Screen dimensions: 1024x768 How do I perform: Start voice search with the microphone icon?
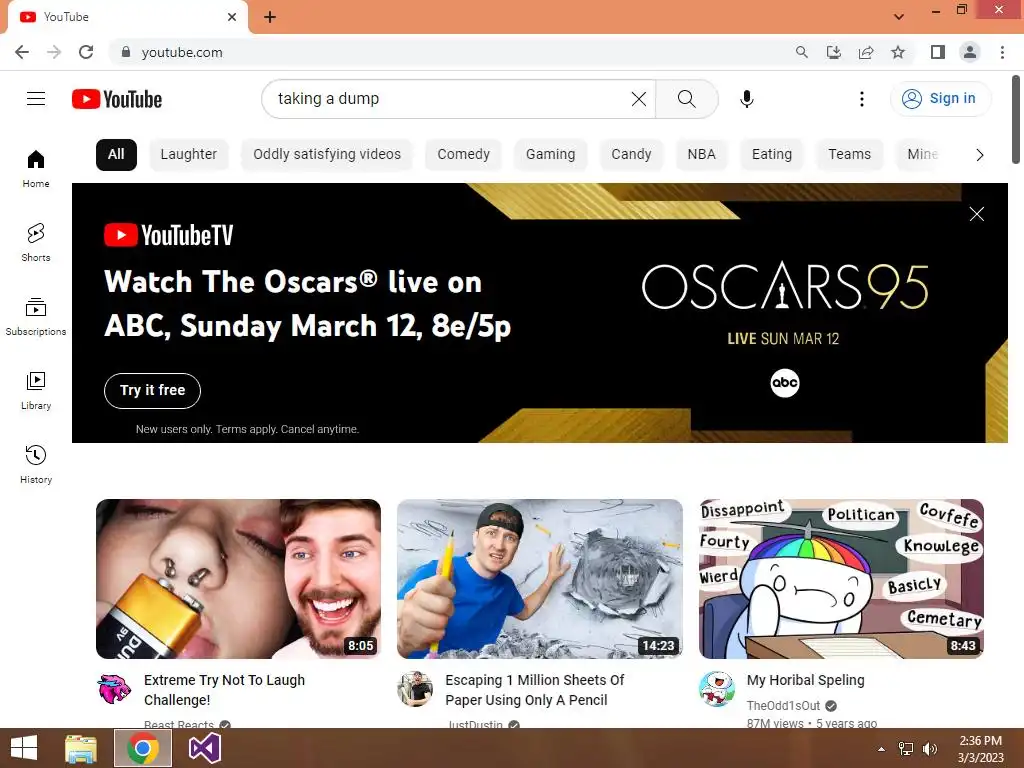point(747,99)
